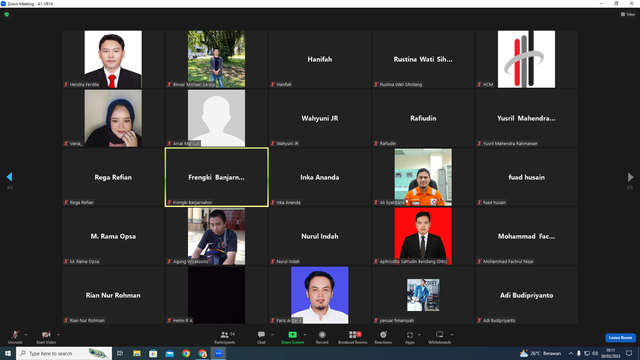Expand Whiteboards options arrow
This screenshot has height=360, width=640.
(452, 335)
